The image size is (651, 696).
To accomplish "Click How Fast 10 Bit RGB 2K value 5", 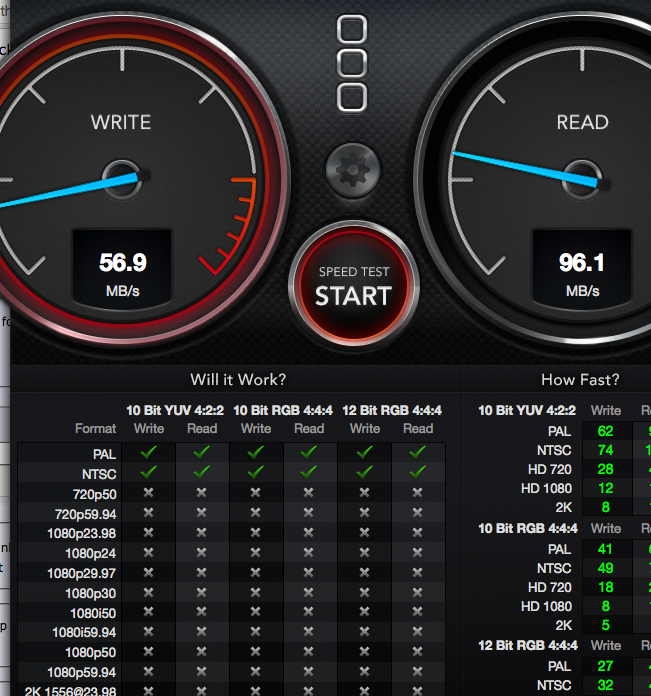I will click(x=606, y=625).
